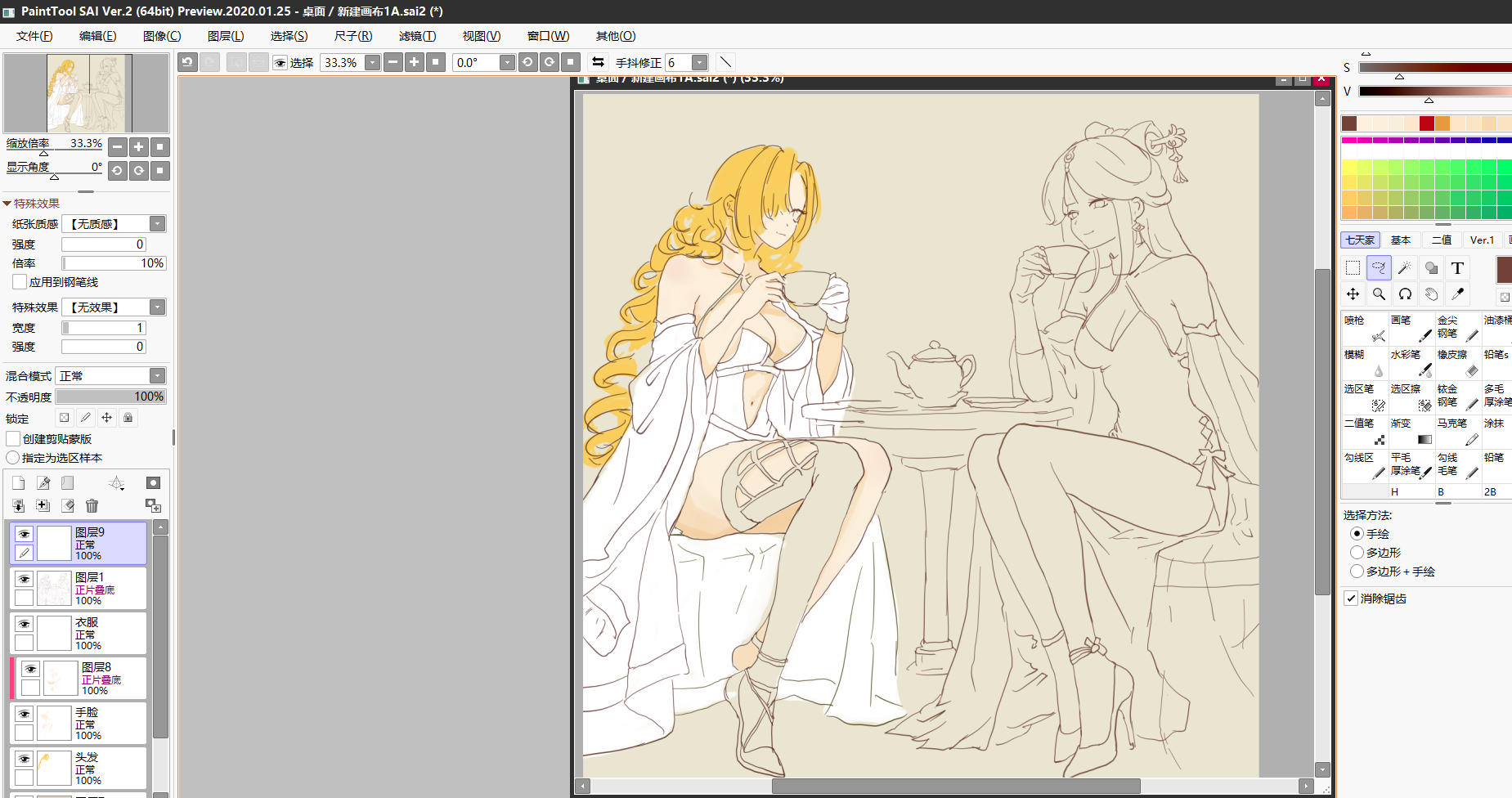This screenshot has width=1512, height=798.
Task: Choose the 橡皮擦 eraser tool
Action: [1458, 362]
